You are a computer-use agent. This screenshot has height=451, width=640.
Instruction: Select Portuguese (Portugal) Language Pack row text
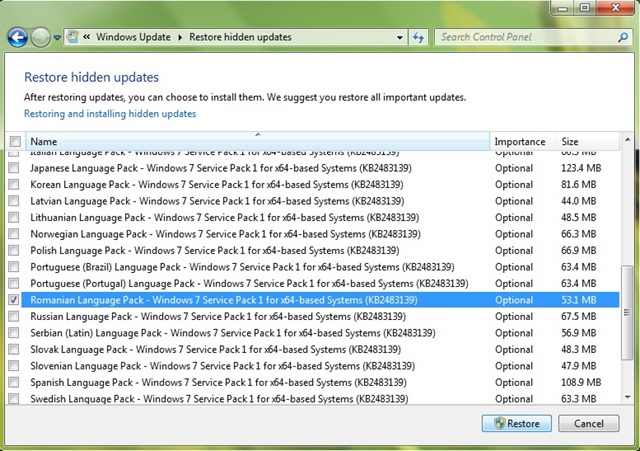click(x=249, y=283)
